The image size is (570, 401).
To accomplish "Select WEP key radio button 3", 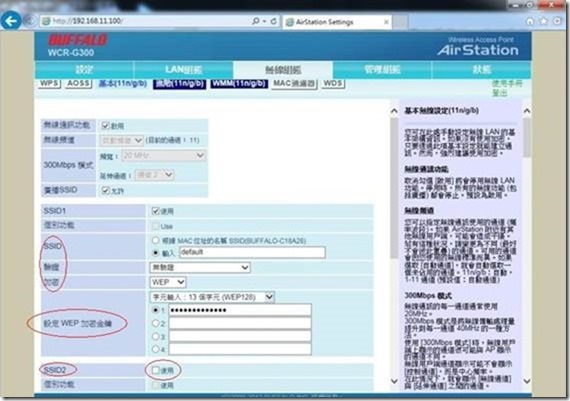I will coord(156,336).
